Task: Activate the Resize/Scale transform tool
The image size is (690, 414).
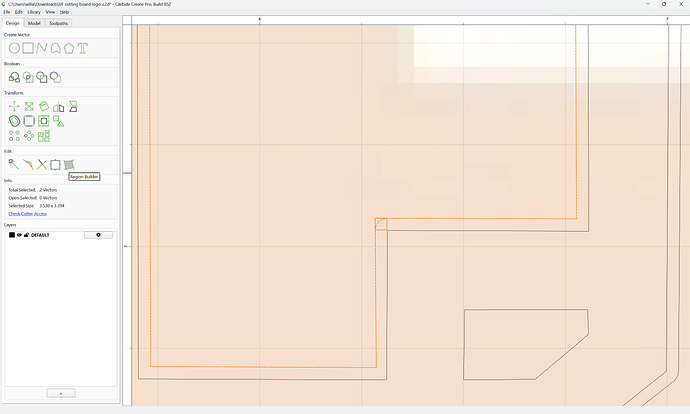Action: (x=29, y=106)
